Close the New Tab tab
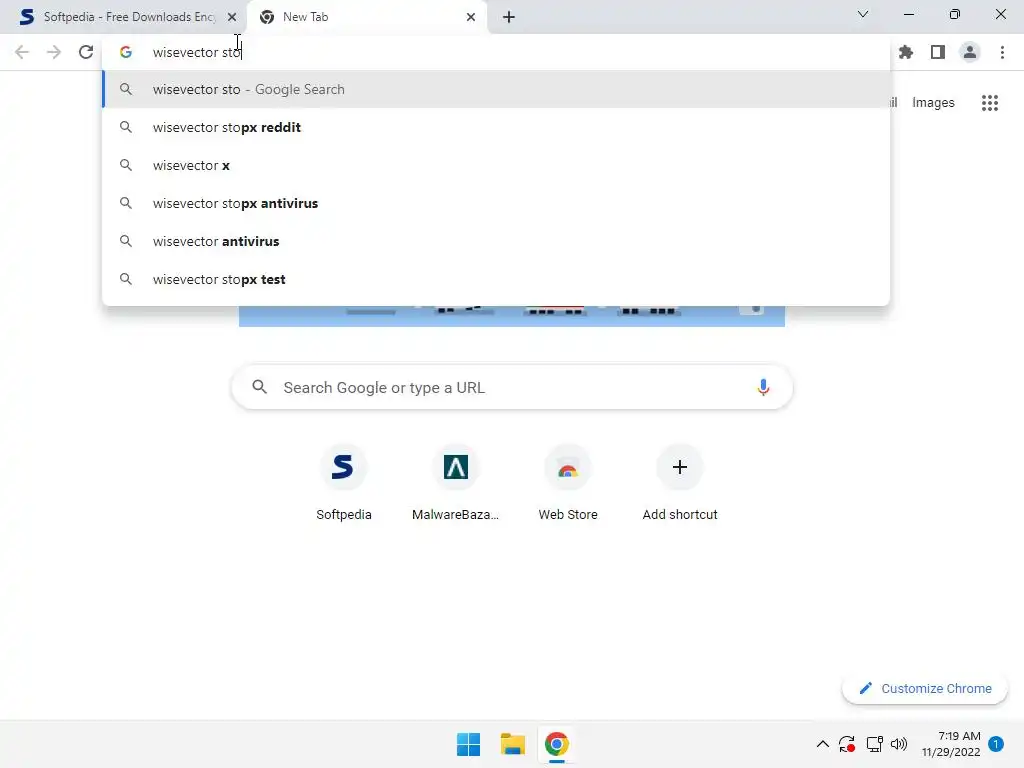The image size is (1024, 768). point(471,17)
